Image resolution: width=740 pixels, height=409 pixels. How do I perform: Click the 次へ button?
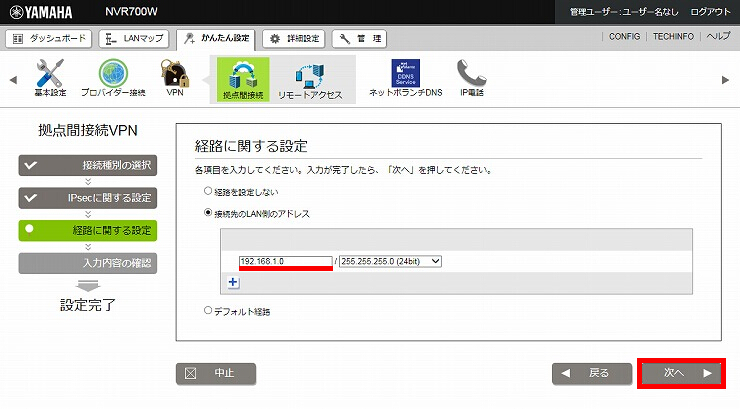coord(681,373)
